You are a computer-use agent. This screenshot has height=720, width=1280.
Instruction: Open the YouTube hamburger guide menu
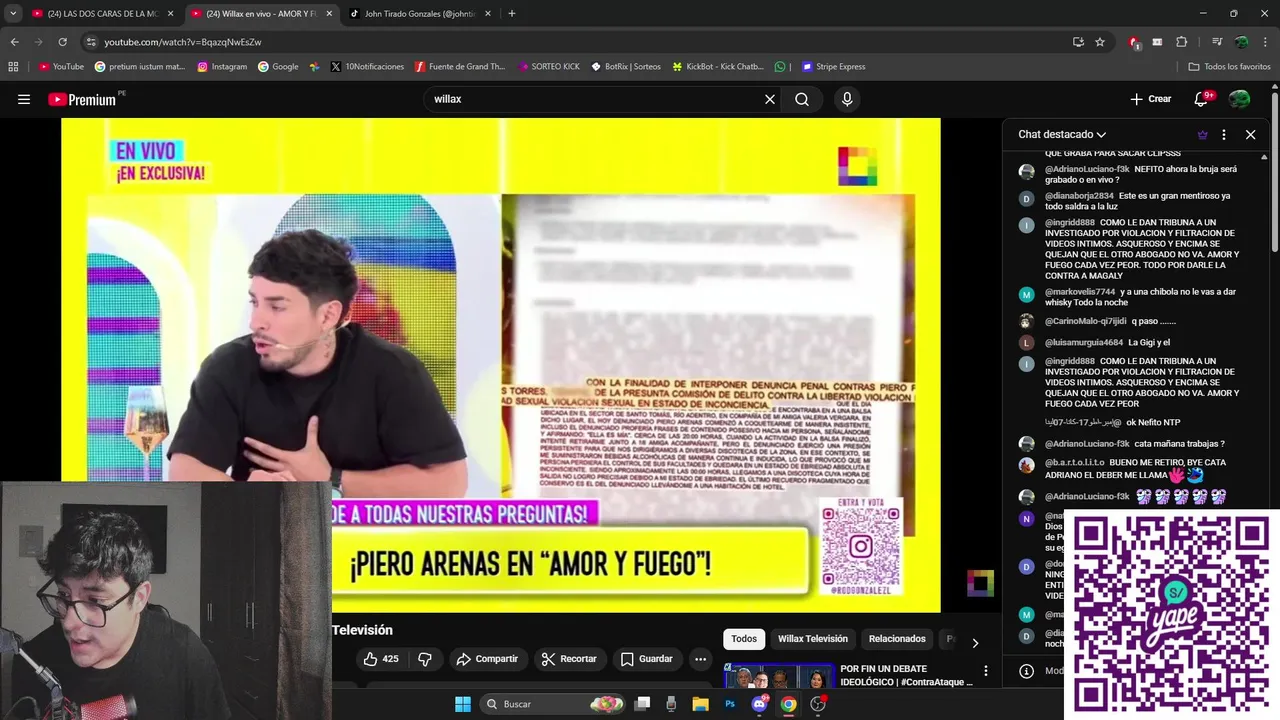[x=24, y=99]
